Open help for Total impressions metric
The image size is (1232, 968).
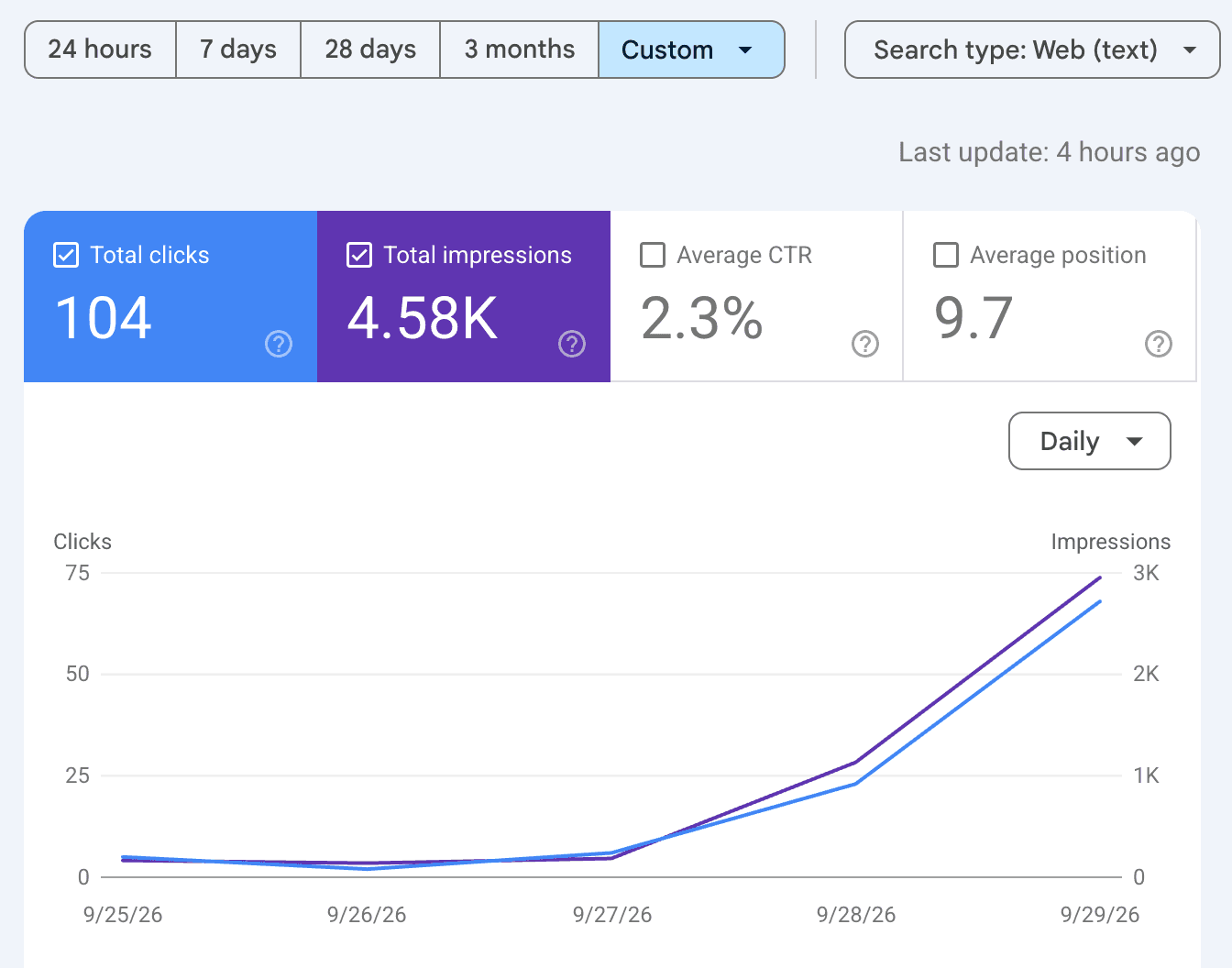572,344
